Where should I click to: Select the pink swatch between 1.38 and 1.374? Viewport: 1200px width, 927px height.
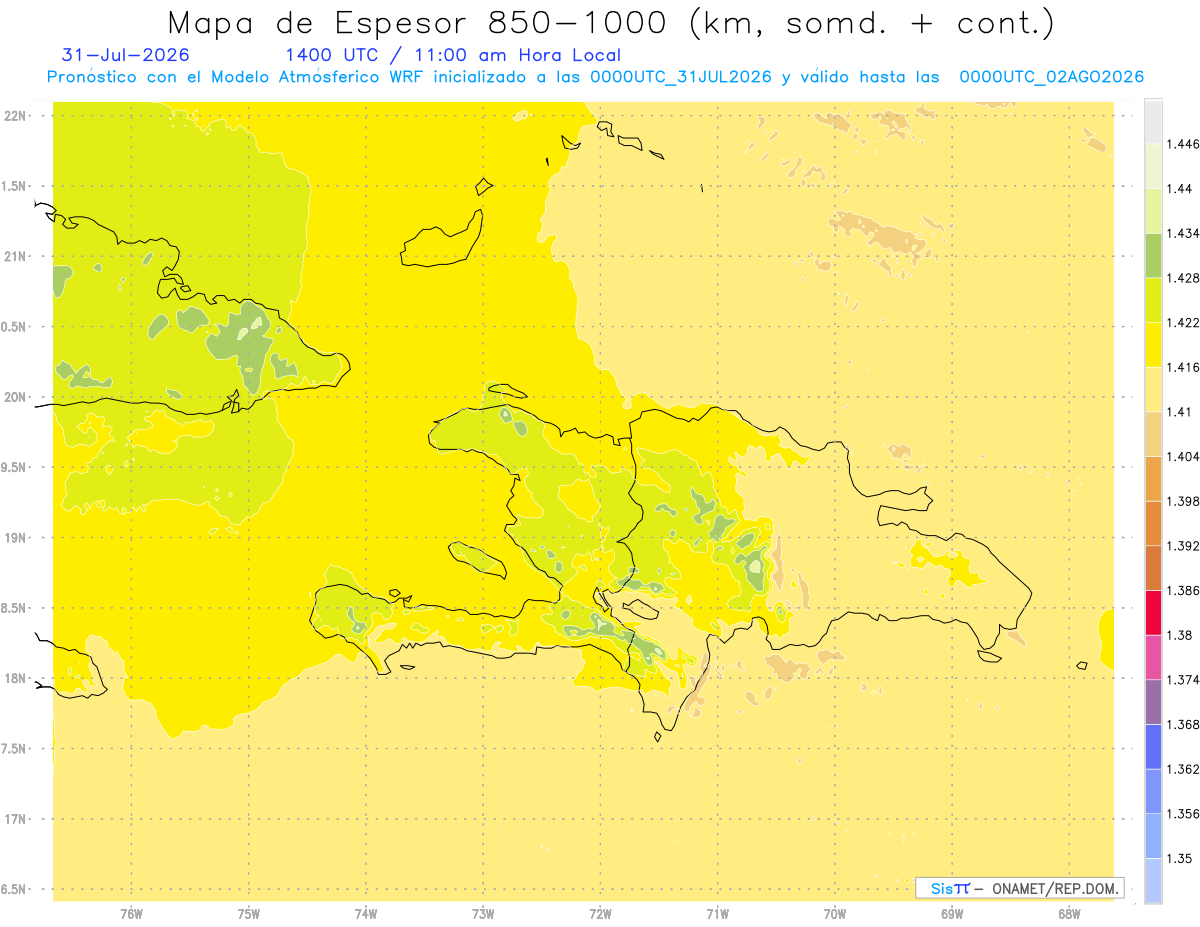(1153, 657)
